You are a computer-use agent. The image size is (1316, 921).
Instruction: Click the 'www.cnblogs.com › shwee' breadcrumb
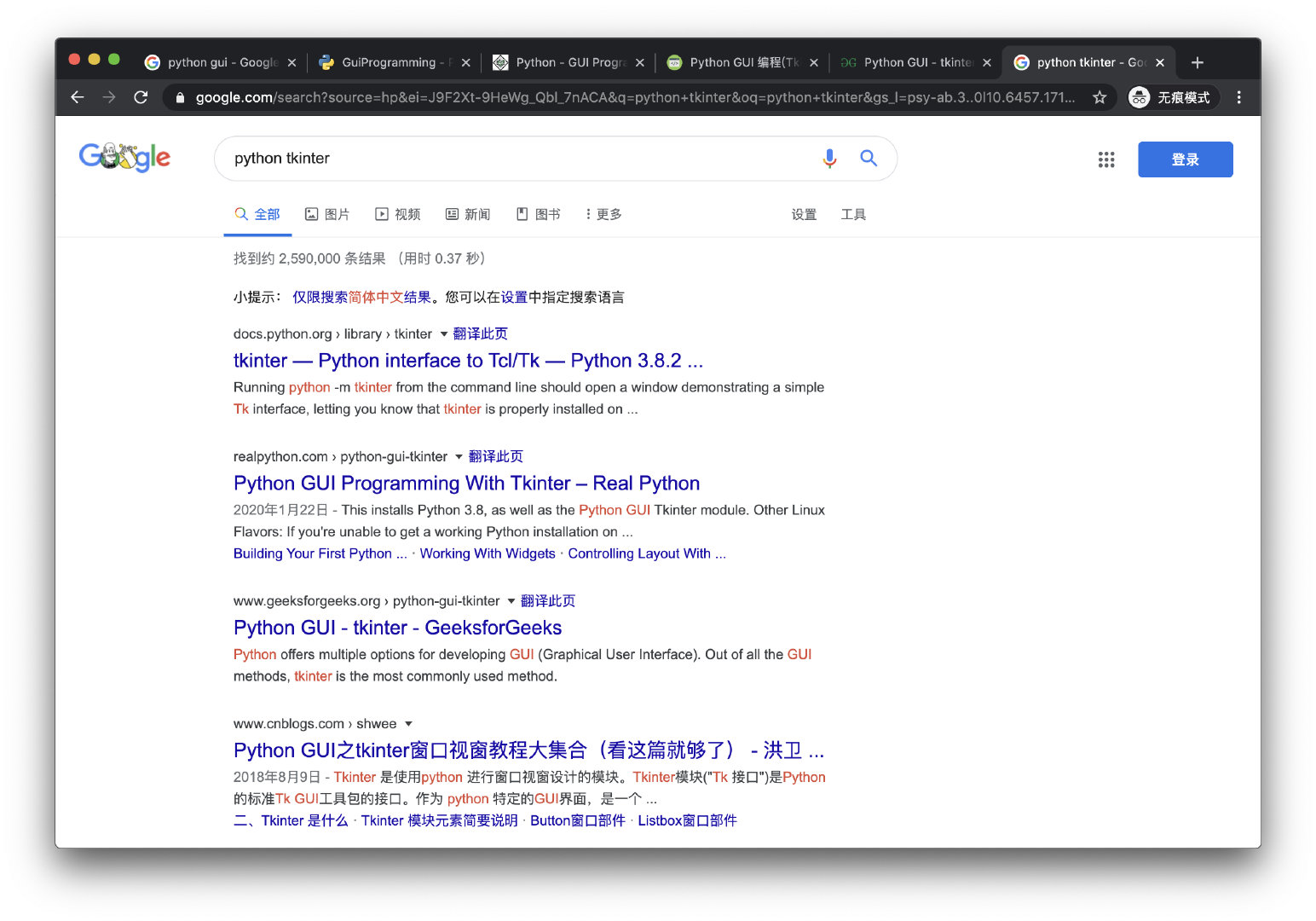pyautogui.click(x=315, y=723)
